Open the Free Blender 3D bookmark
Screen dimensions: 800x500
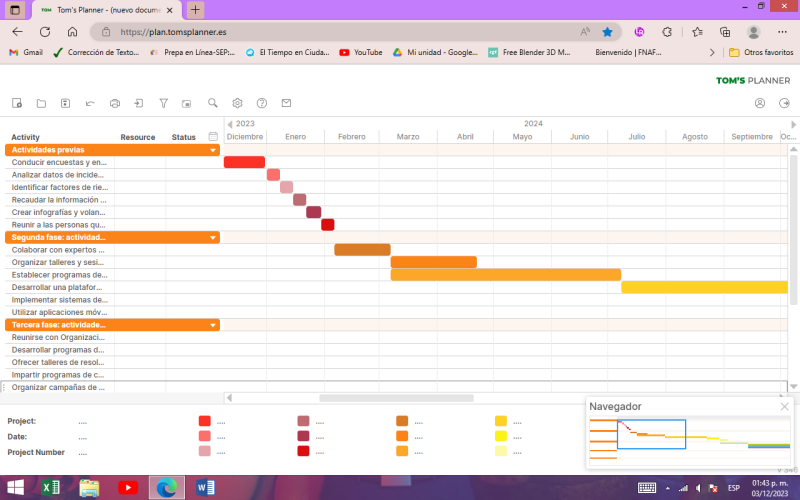(x=529, y=52)
